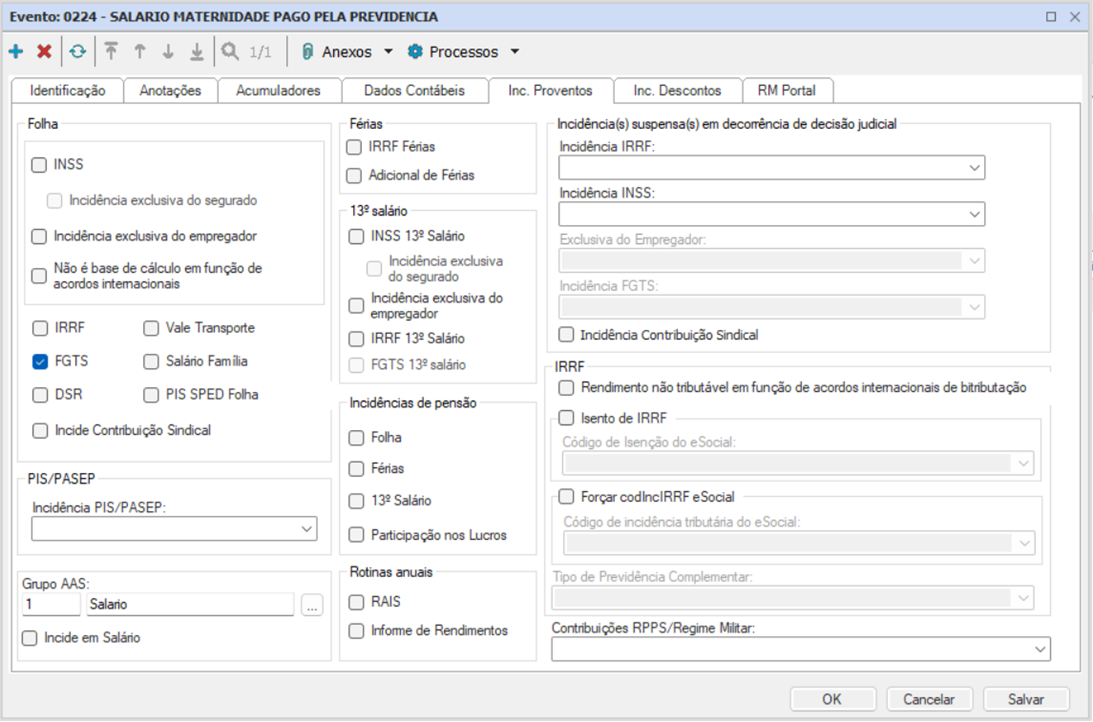Click the red X delete record icon

click(x=44, y=51)
